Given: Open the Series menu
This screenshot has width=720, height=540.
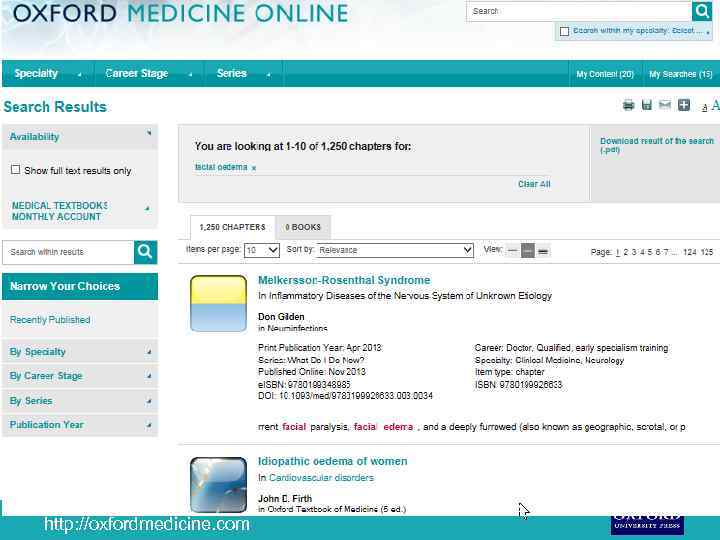Looking at the screenshot, I should point(243,73).
